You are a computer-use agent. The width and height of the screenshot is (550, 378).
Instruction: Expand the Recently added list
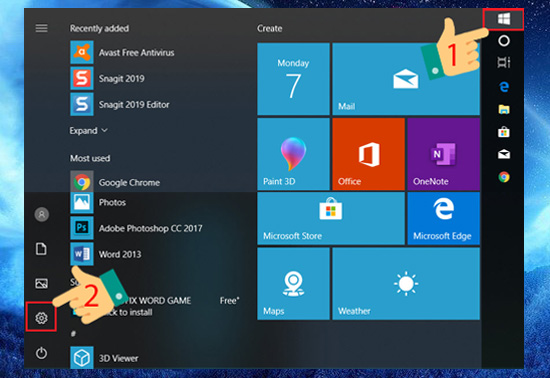pyautogui.click(x=88, y=130)
